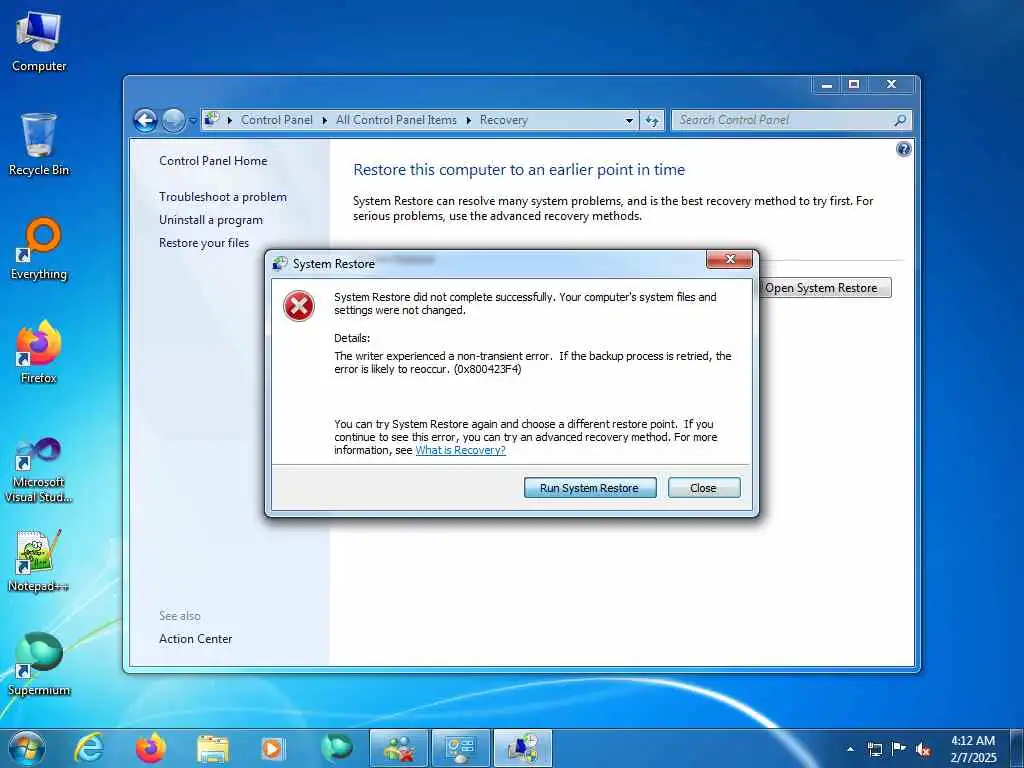Click the heading Restore this computer to an earlier point
This screenshot has height=768, width=1024.
tap(519, 170)
